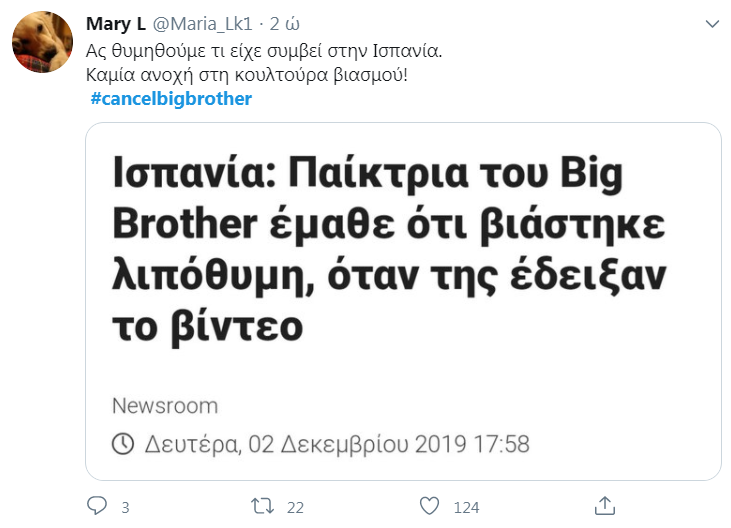Click the retweet count of 22
This screenshot has width=731, height=528.
(x=294, y=507)
